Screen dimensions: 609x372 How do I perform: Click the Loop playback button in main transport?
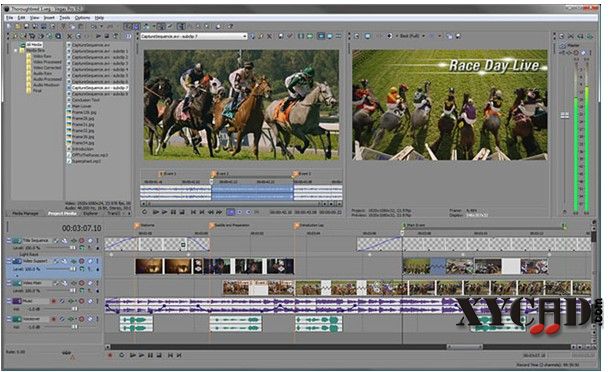[x=122, y=355]
